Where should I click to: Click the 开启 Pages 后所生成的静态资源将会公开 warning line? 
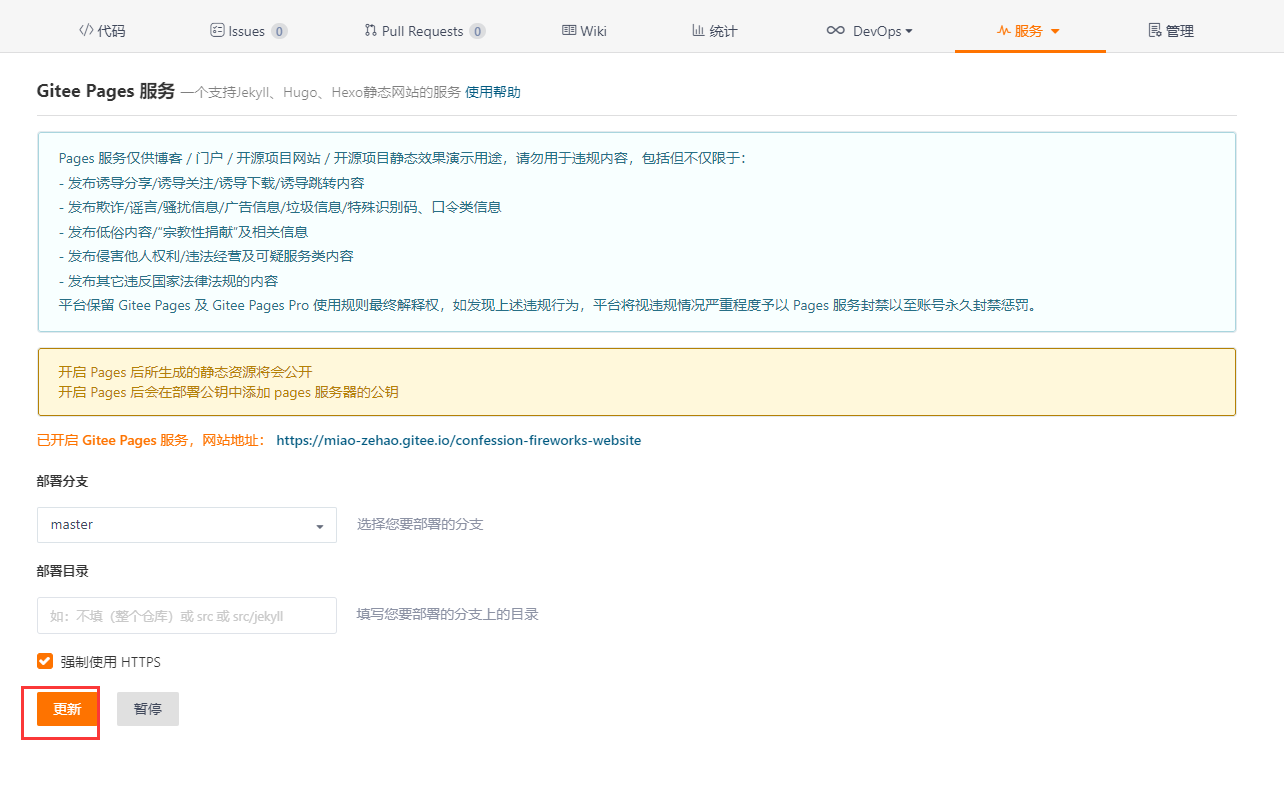(x=185, y=372)
